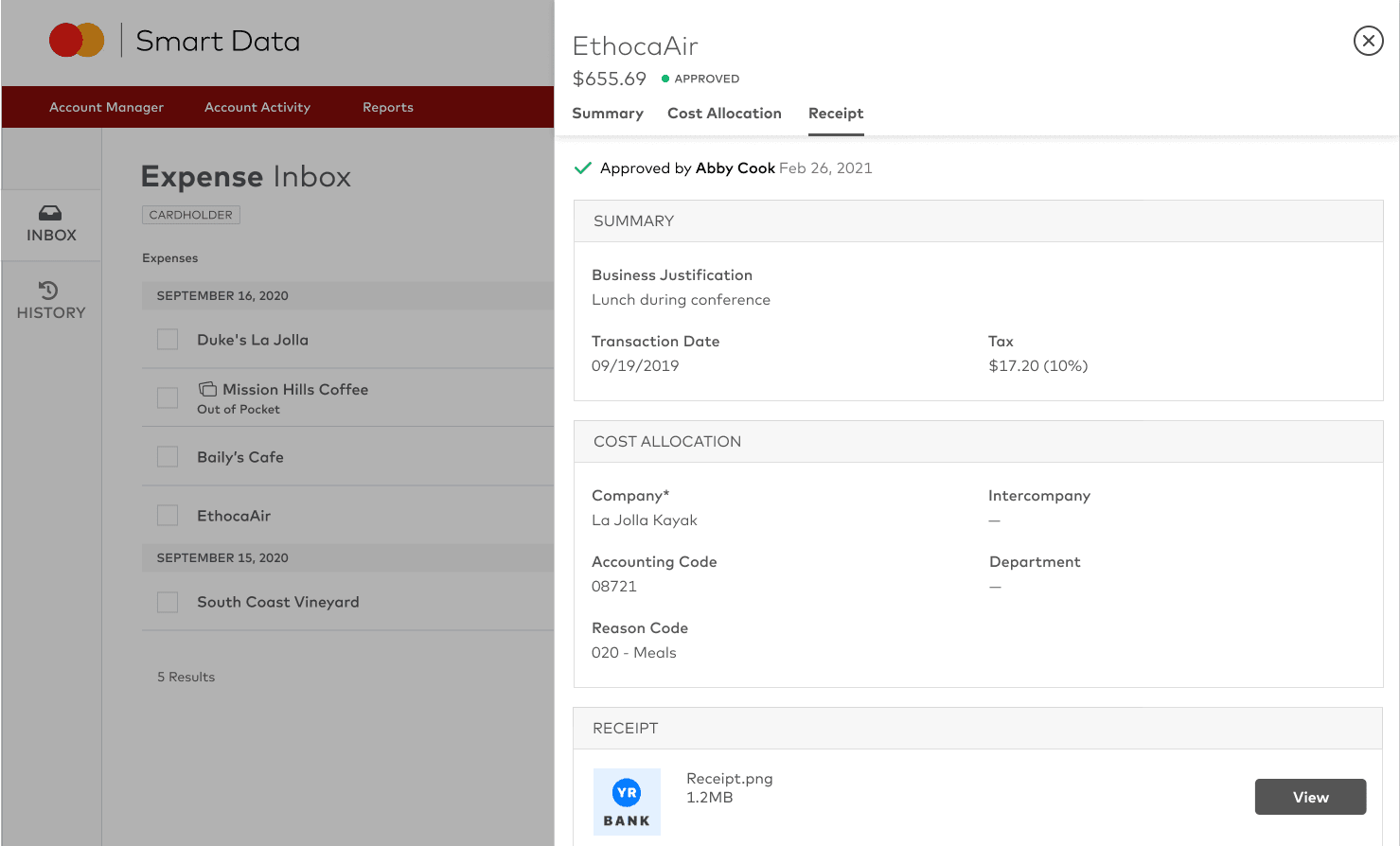Image resolution: width=1400 pixels, height=846 pixels.
Task: Select the Baily's Cafe checkbox
Action: [168, 457]
